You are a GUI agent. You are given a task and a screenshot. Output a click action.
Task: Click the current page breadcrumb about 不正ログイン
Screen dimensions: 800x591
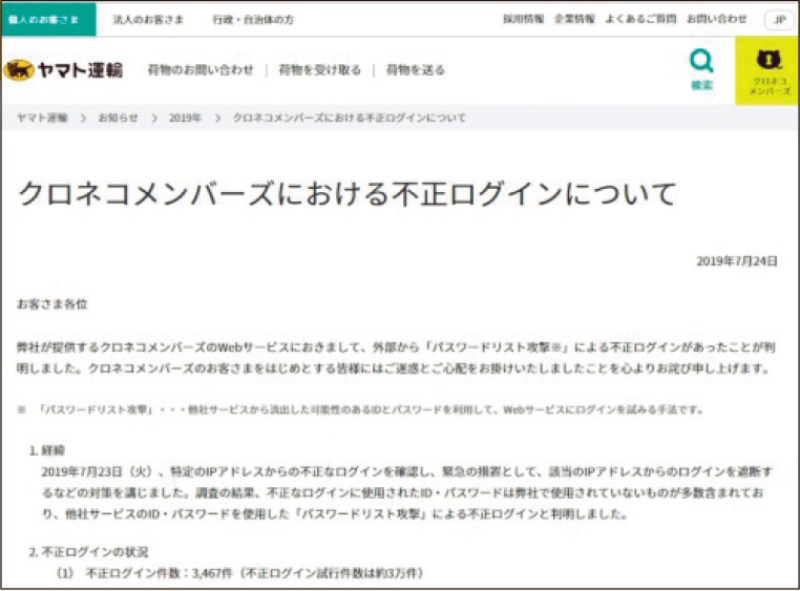349,118
